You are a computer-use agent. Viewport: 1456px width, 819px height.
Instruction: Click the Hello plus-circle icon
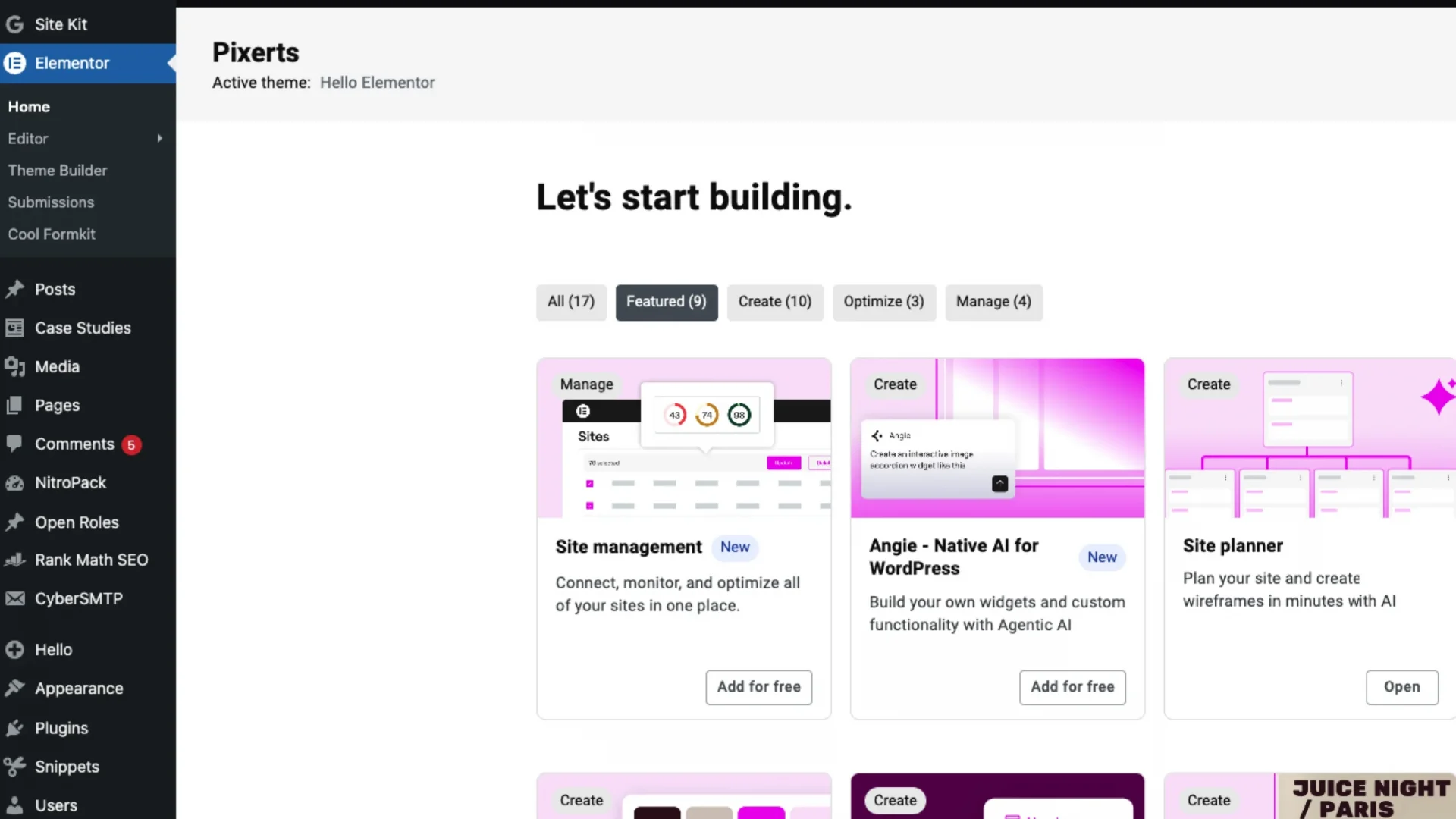14,649
